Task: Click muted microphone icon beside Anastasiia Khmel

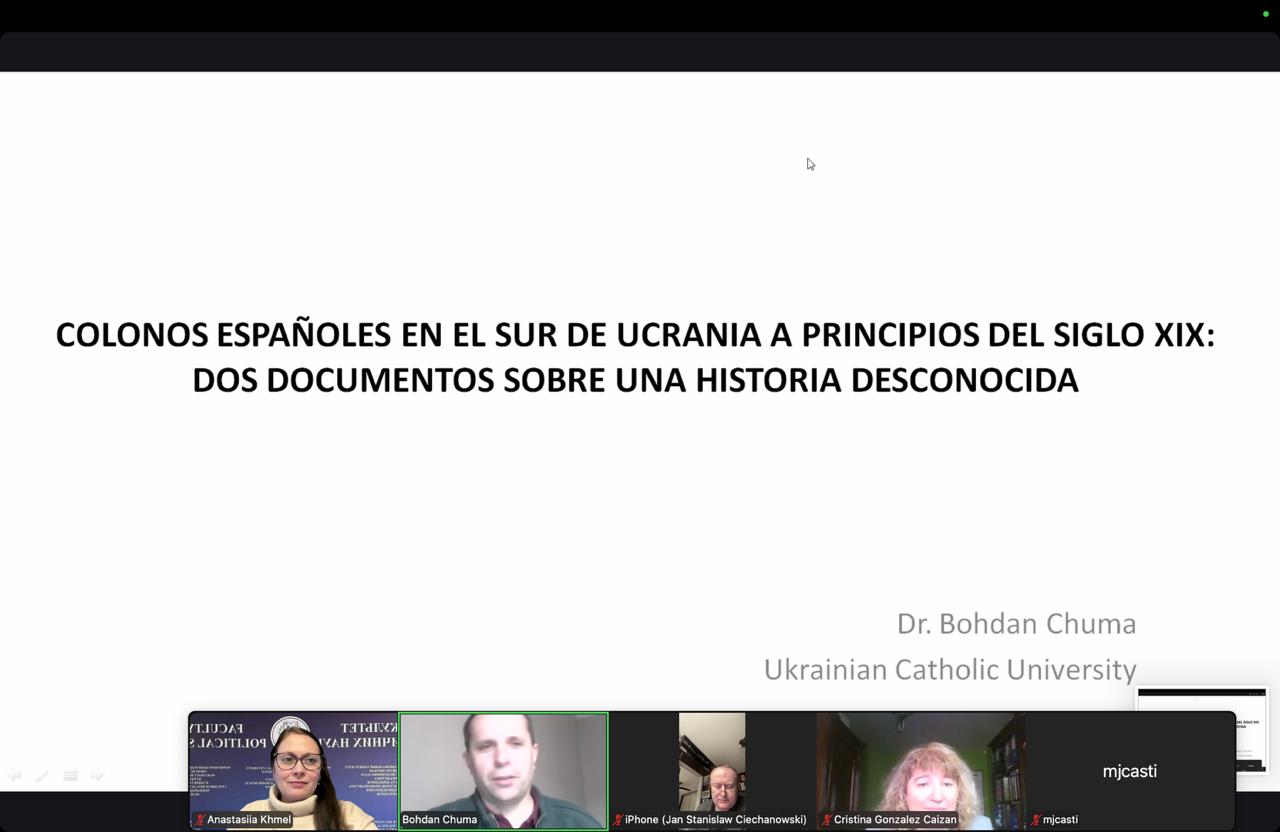Action: click(x=200, y=820)
